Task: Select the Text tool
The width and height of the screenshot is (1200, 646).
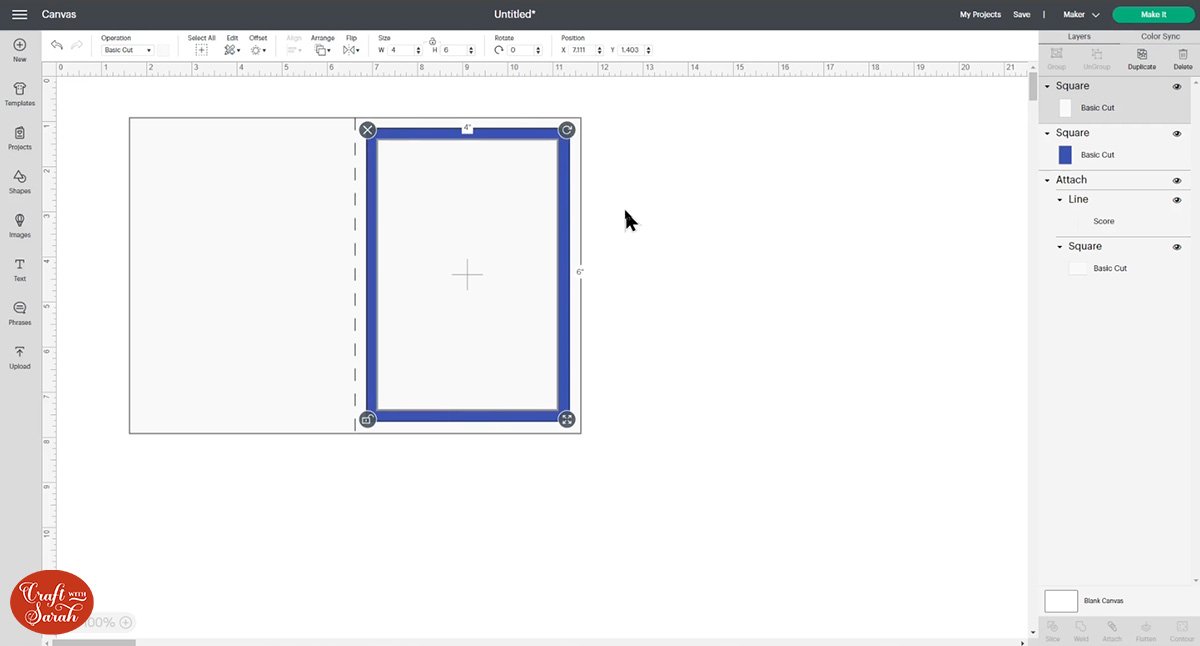Action: [x=19, y=268]
